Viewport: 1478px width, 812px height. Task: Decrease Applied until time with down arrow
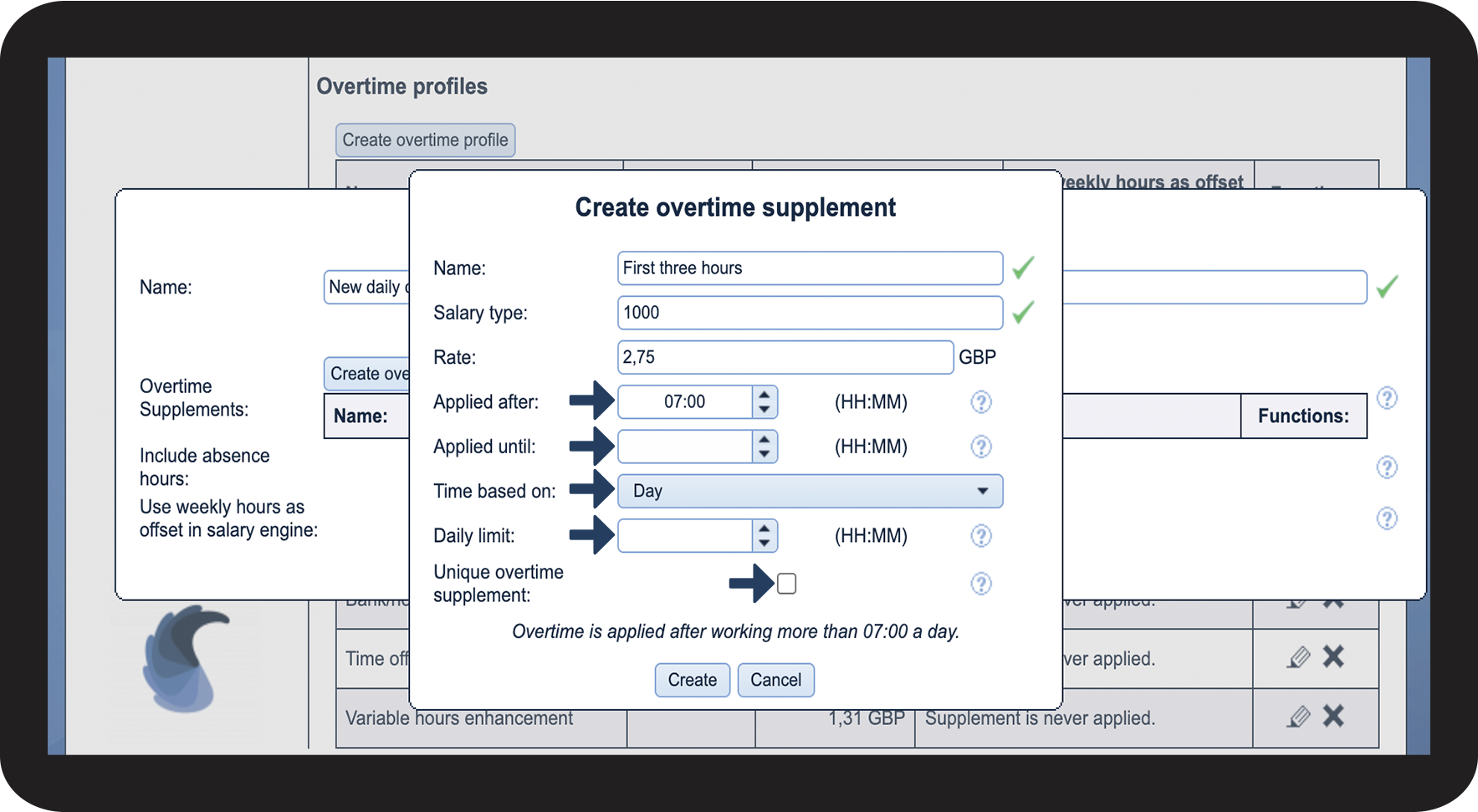click(x=764, y=454)
